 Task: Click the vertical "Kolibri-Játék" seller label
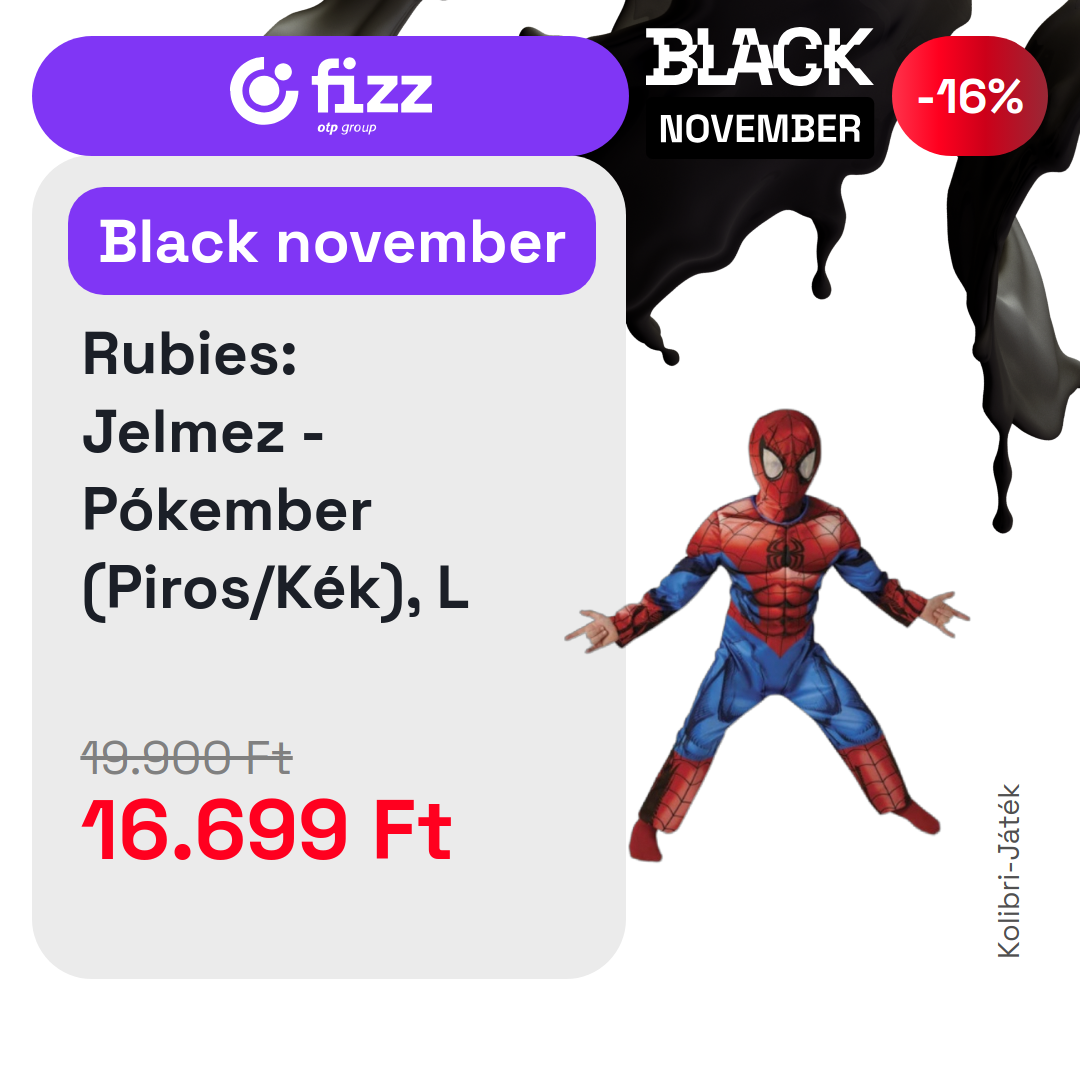tap(1009, 871)
